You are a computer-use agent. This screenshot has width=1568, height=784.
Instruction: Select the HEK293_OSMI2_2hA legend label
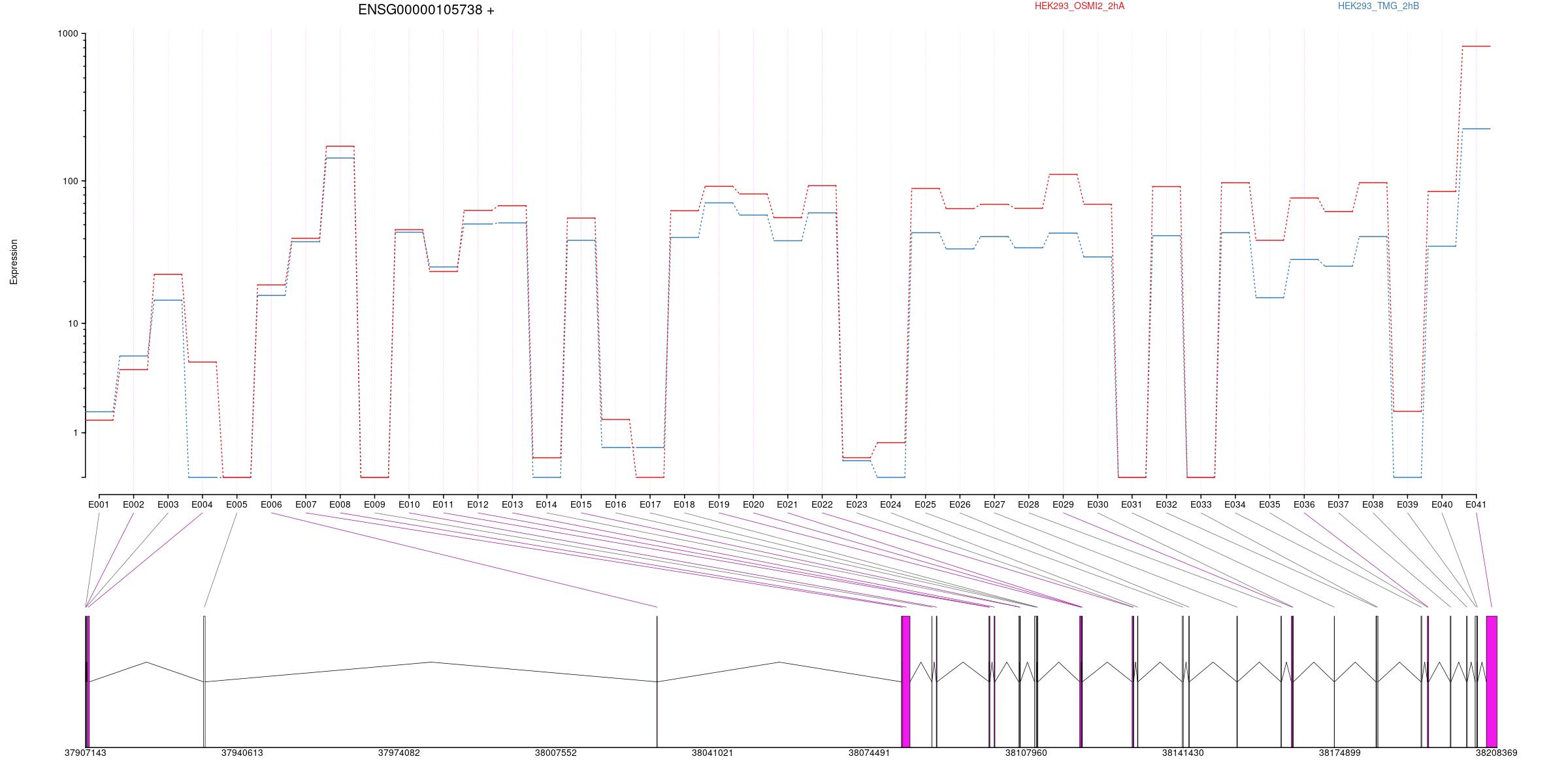(x=1079, y=6)
